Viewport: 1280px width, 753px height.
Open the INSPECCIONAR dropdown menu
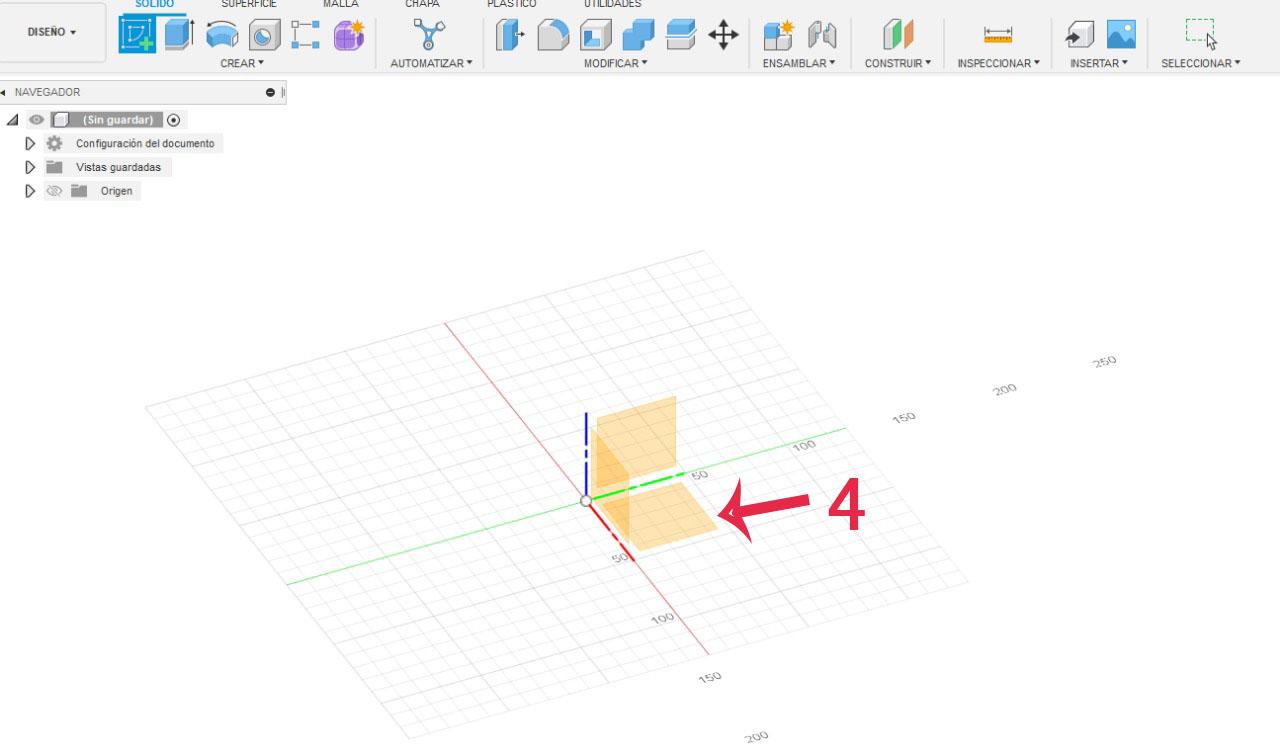998,63
